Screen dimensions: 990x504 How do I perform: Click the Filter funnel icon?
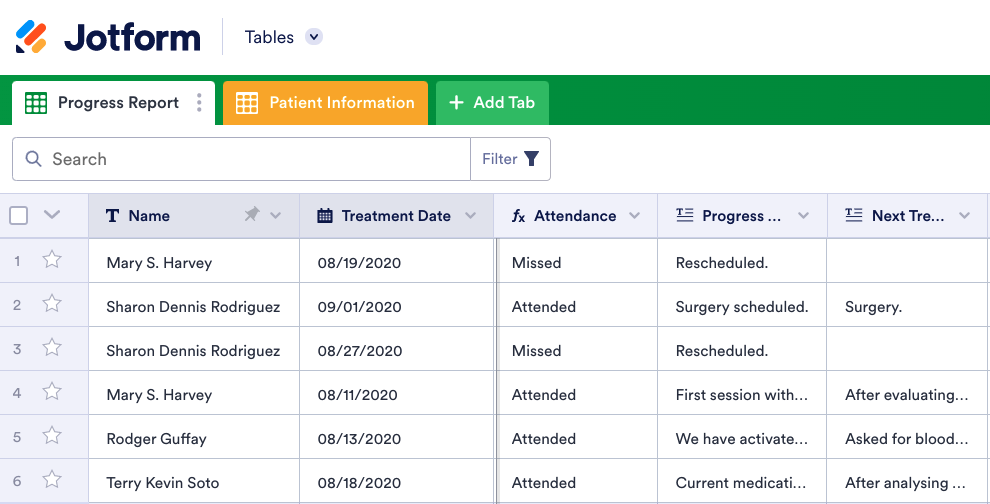531,159
